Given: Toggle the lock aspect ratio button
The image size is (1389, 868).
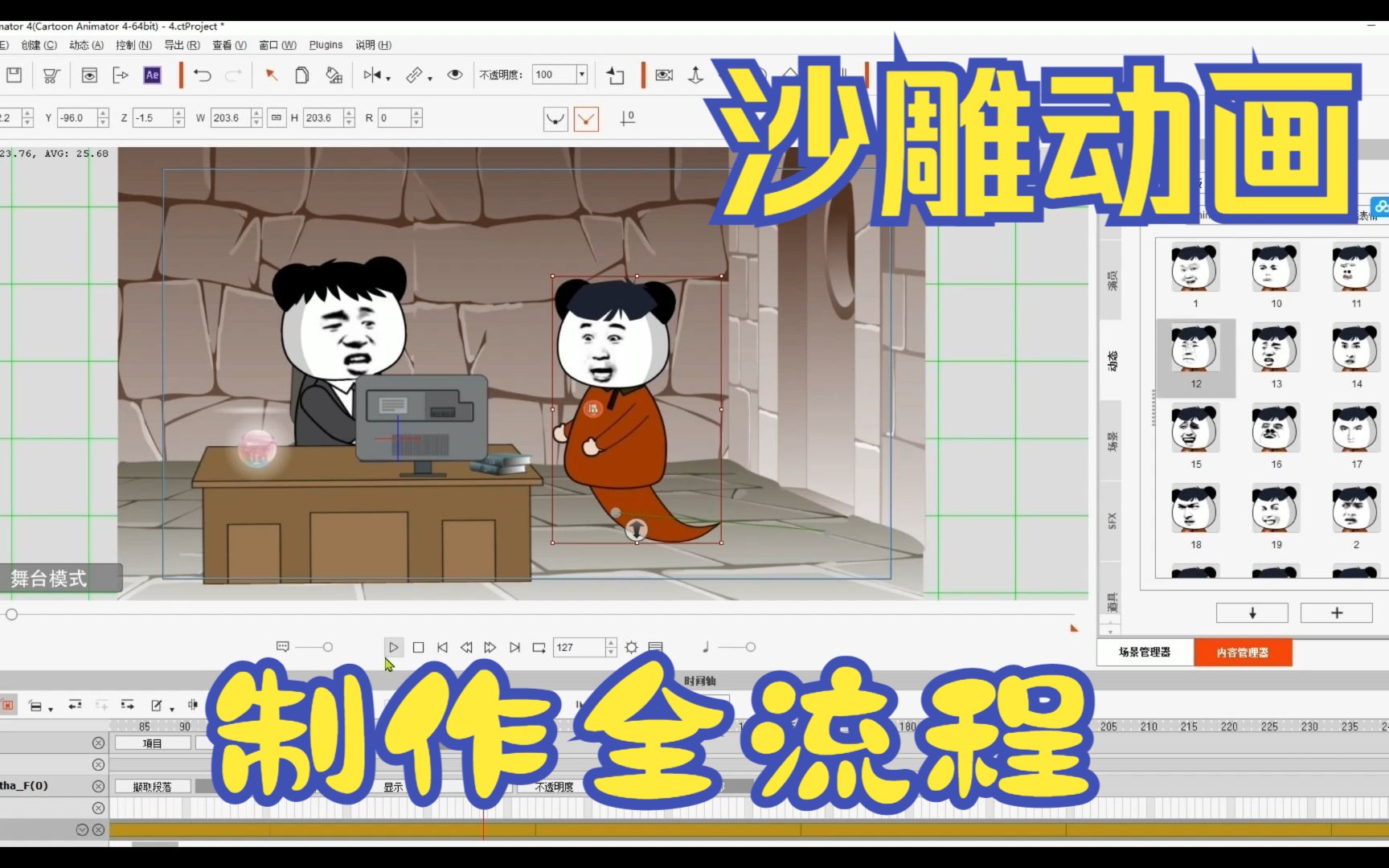Looking at the screenshot, I should point(277,118).
